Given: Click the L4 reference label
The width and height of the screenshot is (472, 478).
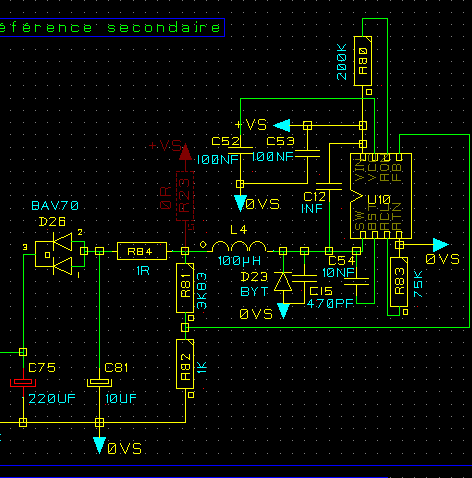Looking at the screenshot, I should pos(239,230).
